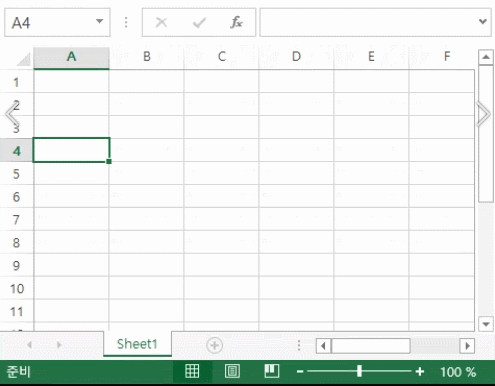Click the vertical scrollbar thumb
This screenshot has width=495, height=386.
[x=486, y=134]
